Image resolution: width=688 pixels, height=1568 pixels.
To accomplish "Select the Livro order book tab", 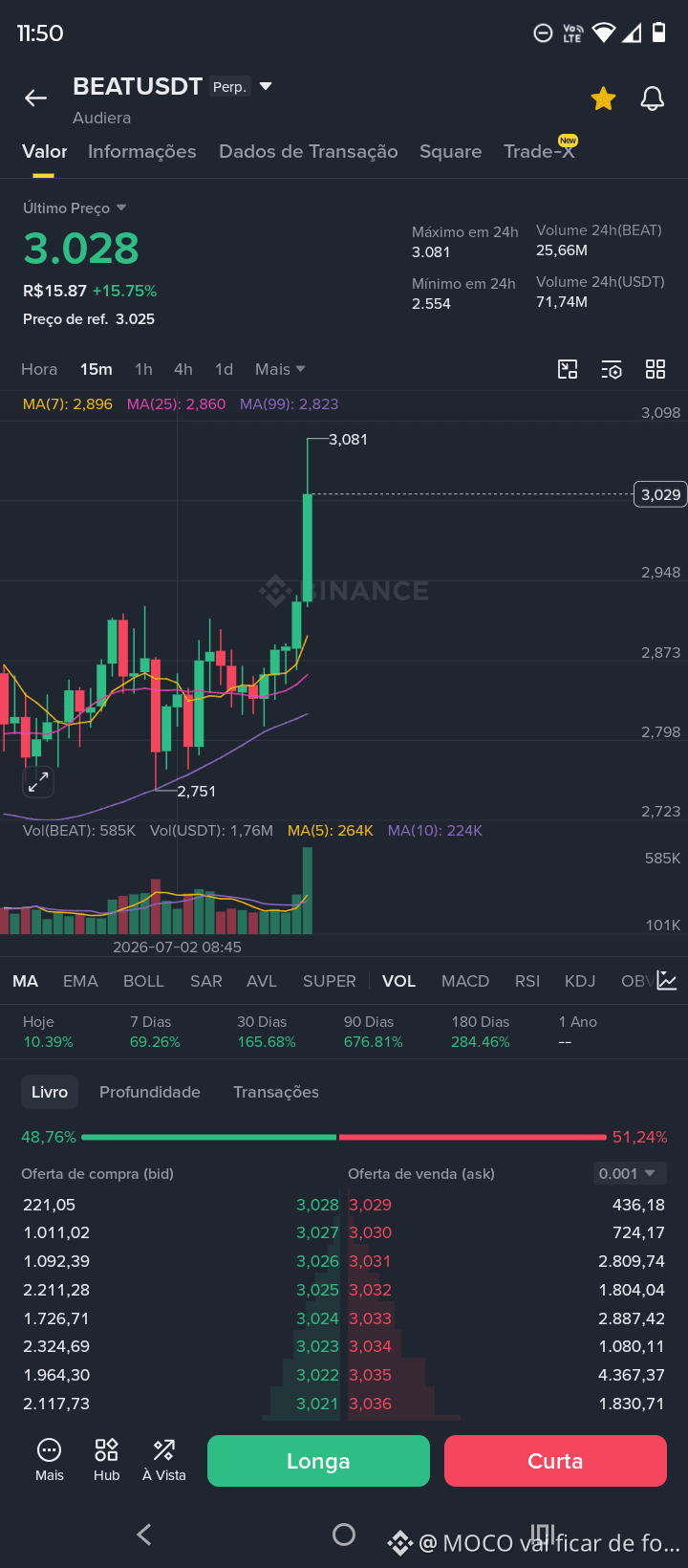I will (x=50, y=1092).
